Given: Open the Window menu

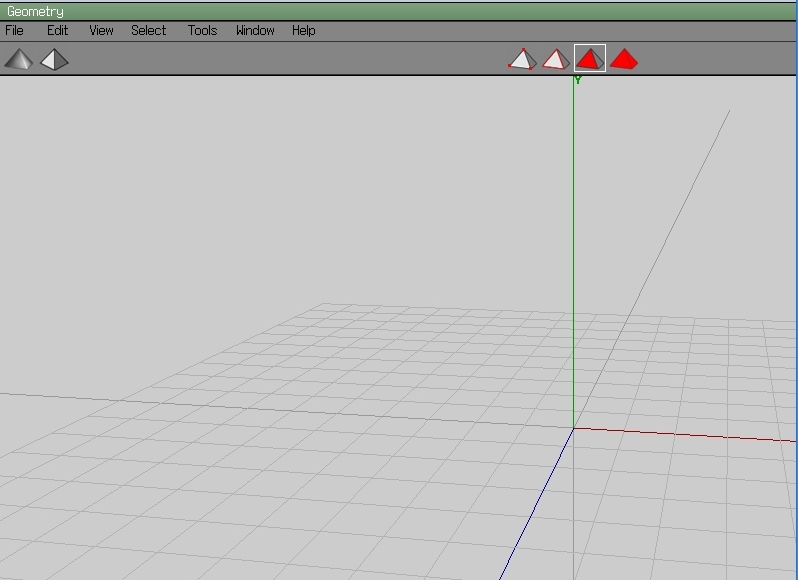Looking at the screenshot, I should pyautogui.click(x=255, y=31).
